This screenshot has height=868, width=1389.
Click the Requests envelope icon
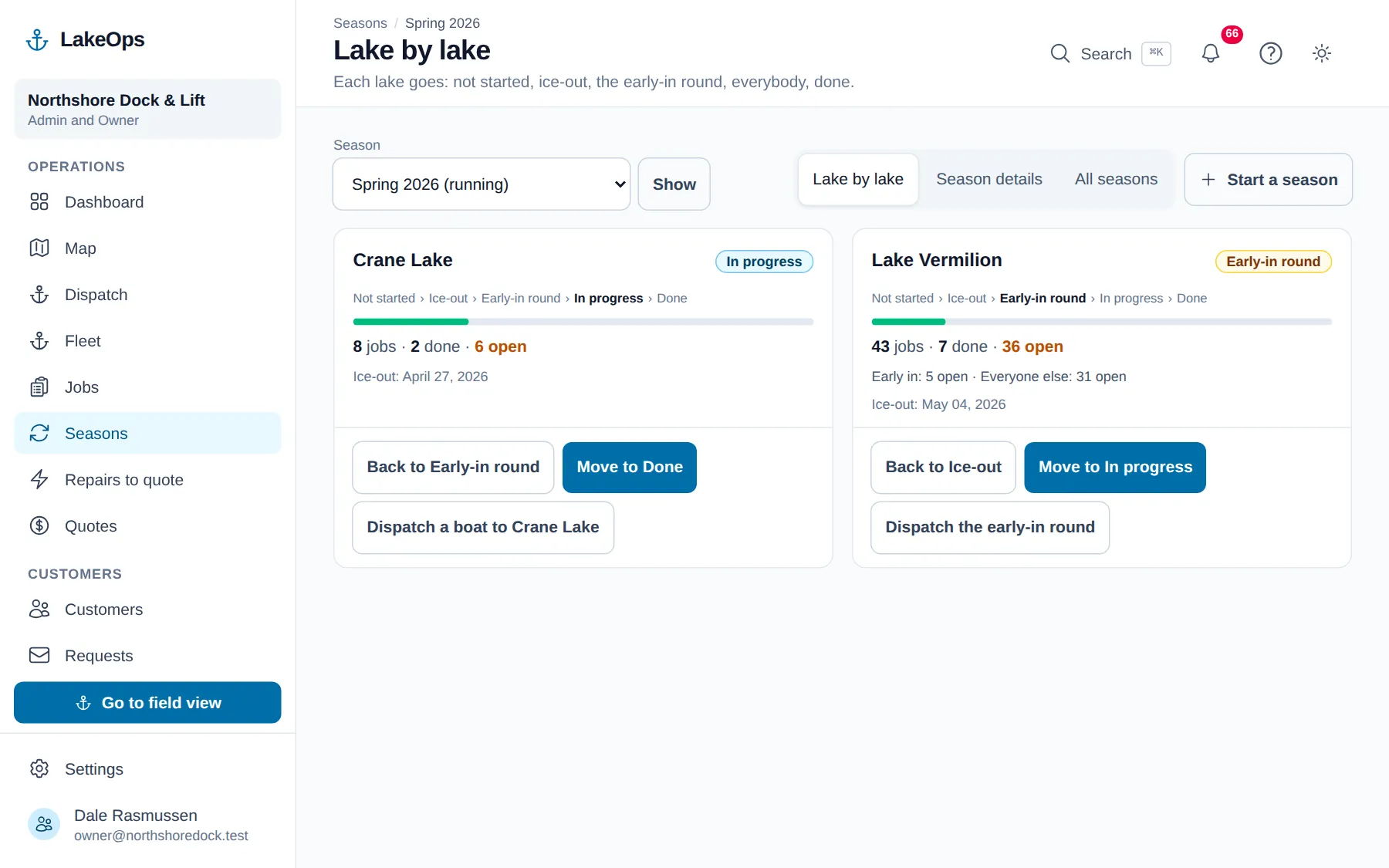[39, 656]
